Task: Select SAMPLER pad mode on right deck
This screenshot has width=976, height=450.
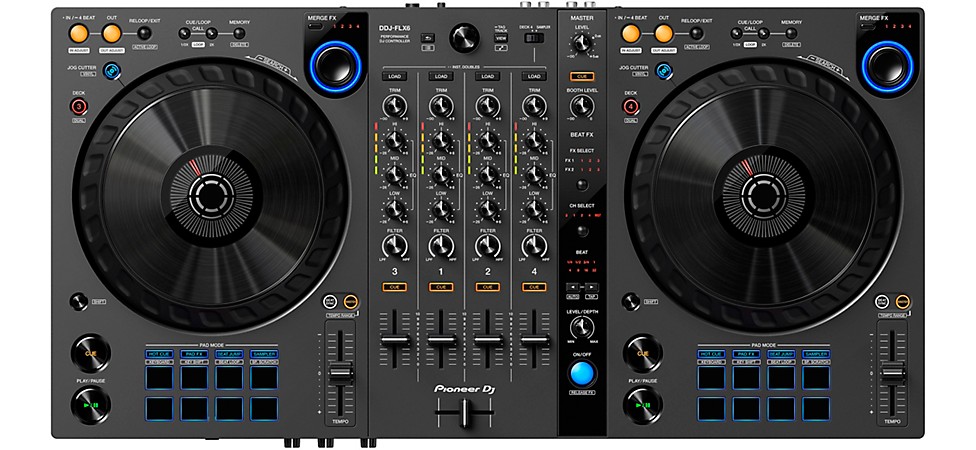Action: click(x=815, y=354)
